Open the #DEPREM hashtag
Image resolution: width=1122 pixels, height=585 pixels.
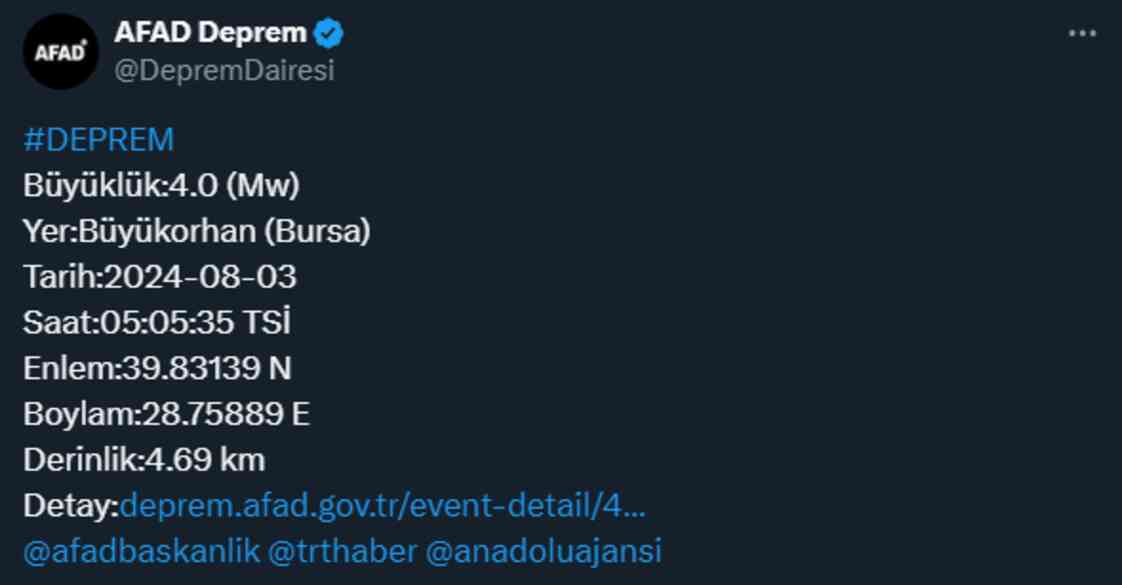point(99,139)
